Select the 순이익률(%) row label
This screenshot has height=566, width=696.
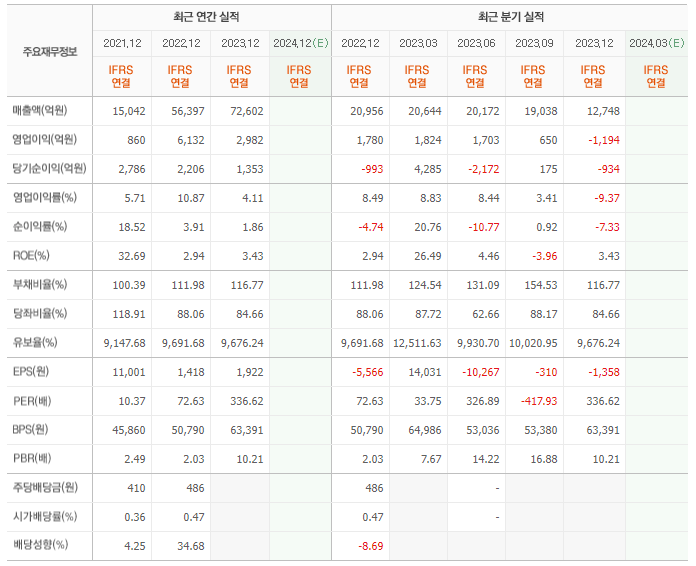pos(40,226)
